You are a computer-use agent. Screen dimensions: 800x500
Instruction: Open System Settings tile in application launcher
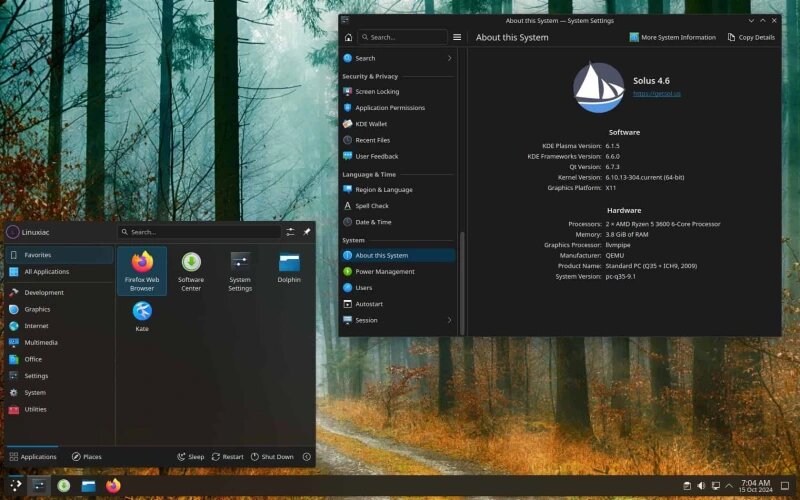[240, 271]
